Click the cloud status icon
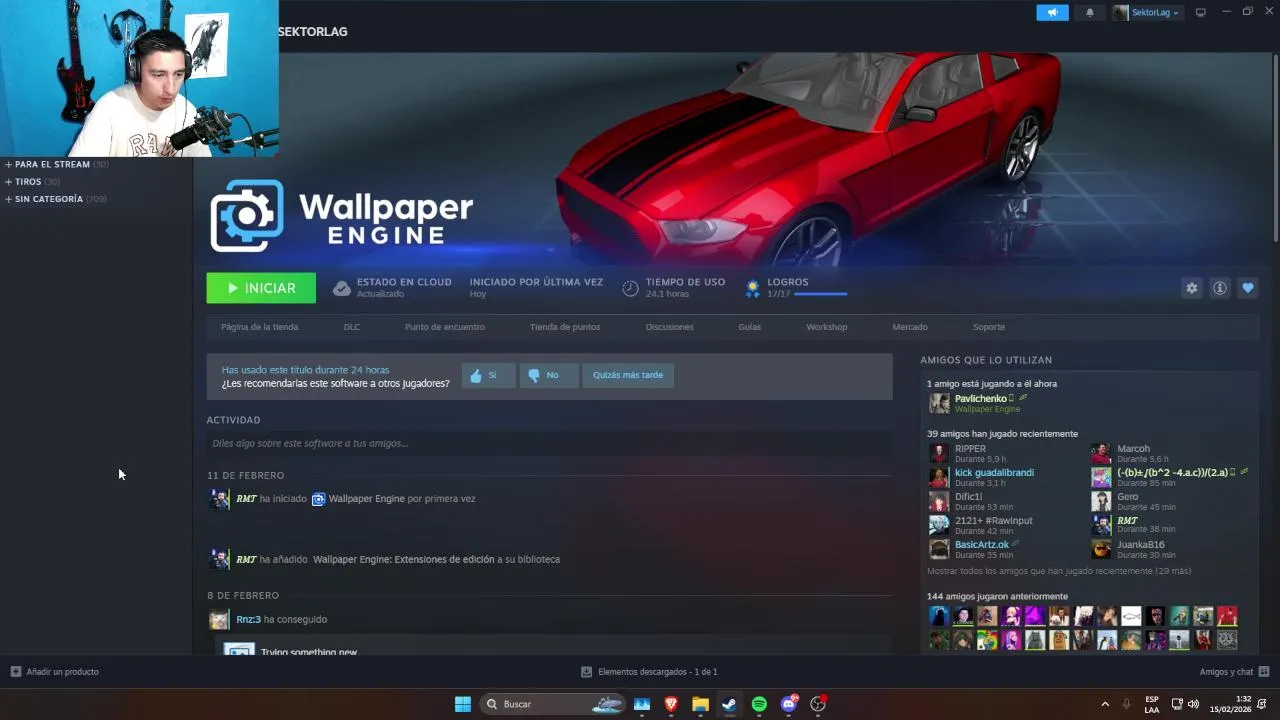The width and height of the screenshot is (1280, 720). tap(342, 288)
